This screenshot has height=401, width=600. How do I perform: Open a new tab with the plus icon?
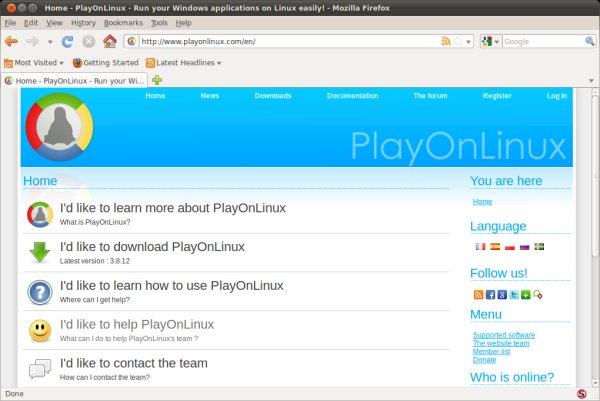coord(157,80)
